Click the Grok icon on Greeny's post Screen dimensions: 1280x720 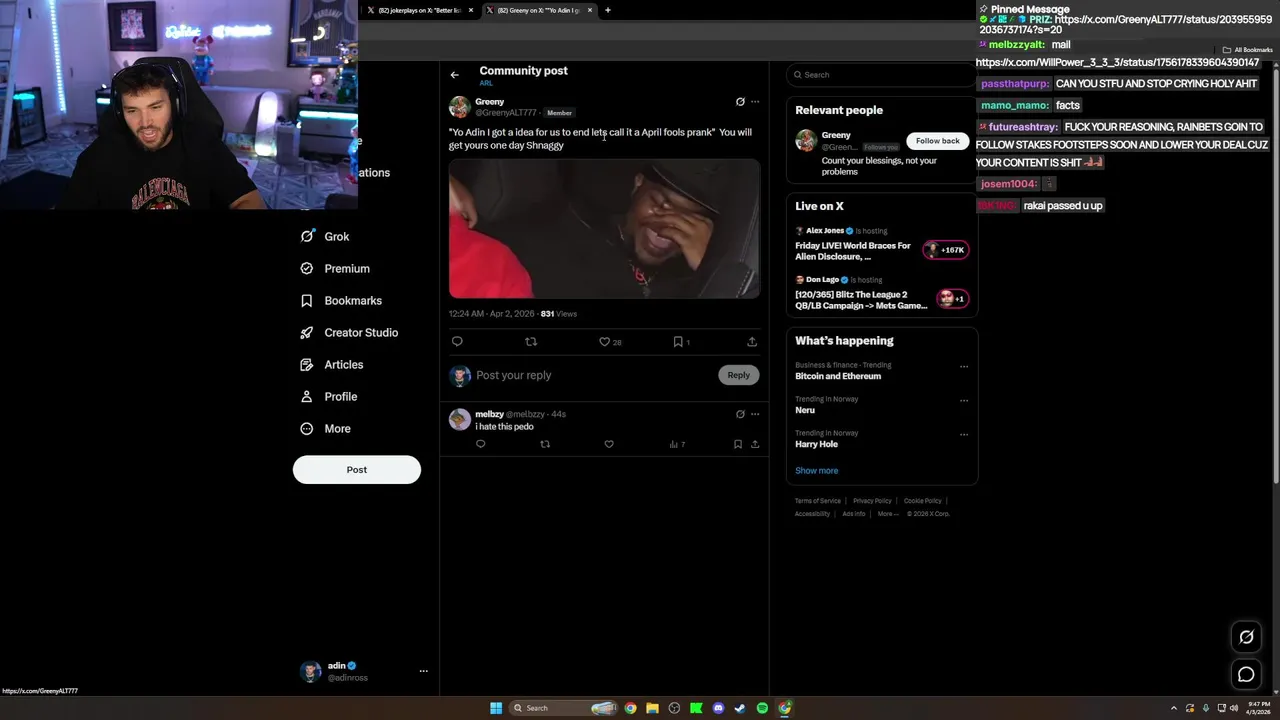[740, 102]
